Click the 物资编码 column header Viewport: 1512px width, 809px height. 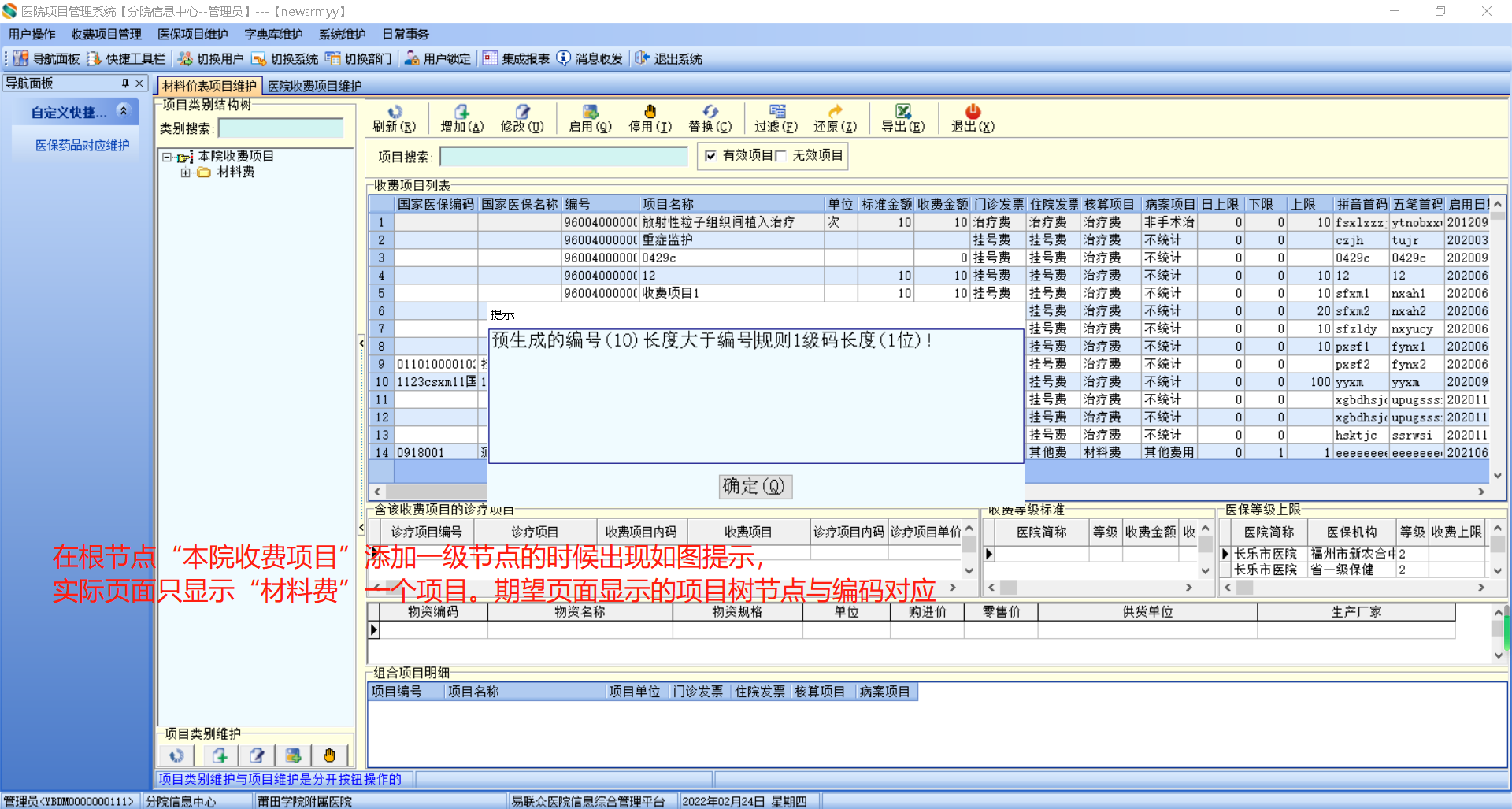pos(433,612)
